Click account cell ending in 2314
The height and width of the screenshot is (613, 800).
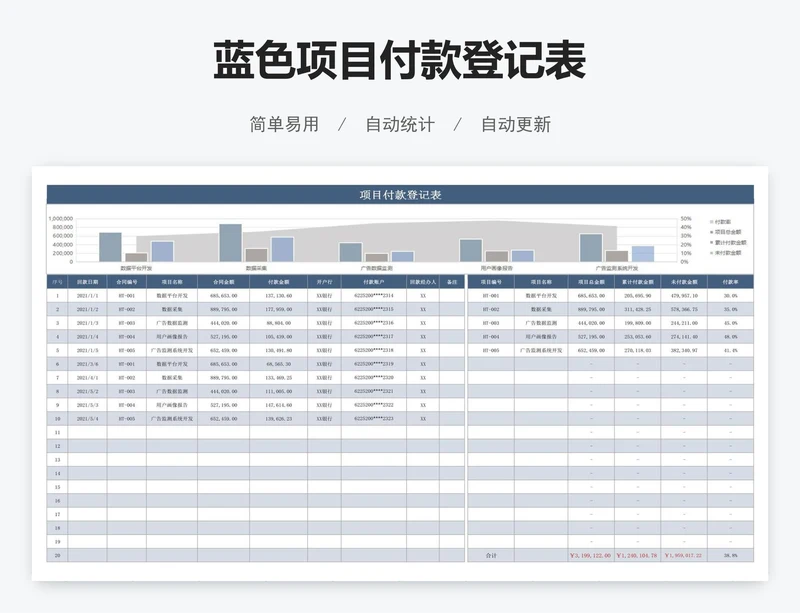pyautogui.click(x=375, y=296)
